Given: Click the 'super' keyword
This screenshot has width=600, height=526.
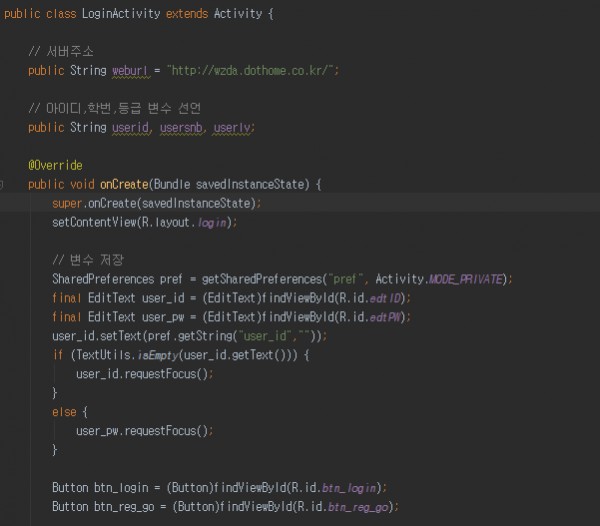Looking at the screenshot, I should point(67,203).
